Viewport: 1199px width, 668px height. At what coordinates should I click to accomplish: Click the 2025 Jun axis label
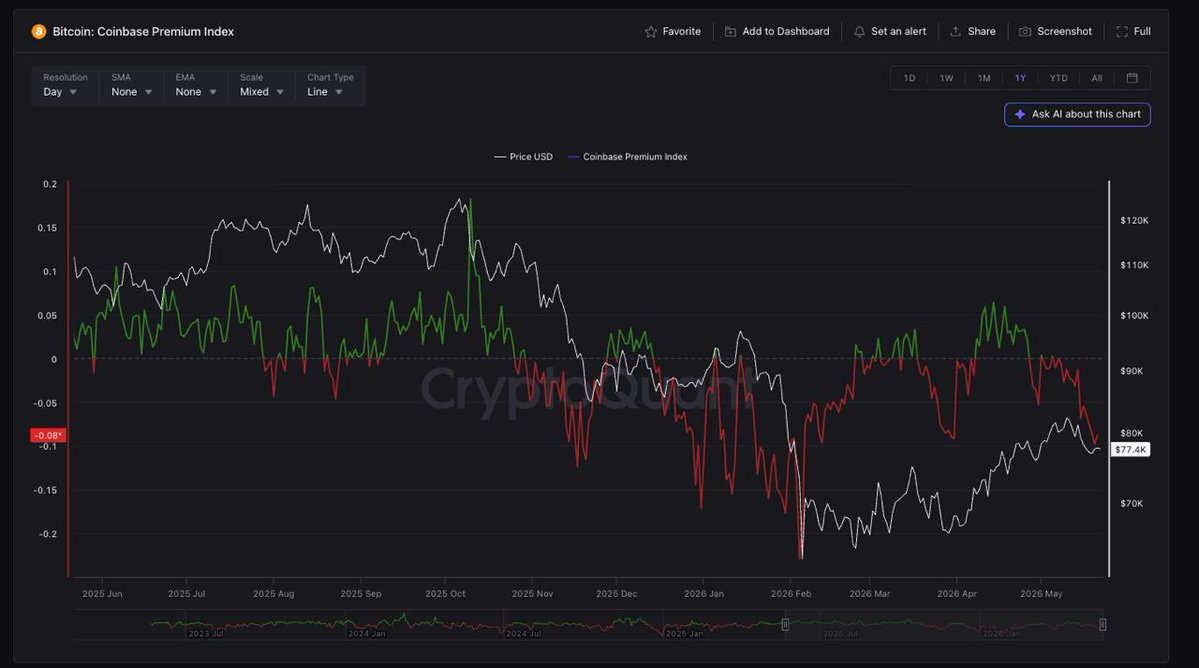coord(102,594)
